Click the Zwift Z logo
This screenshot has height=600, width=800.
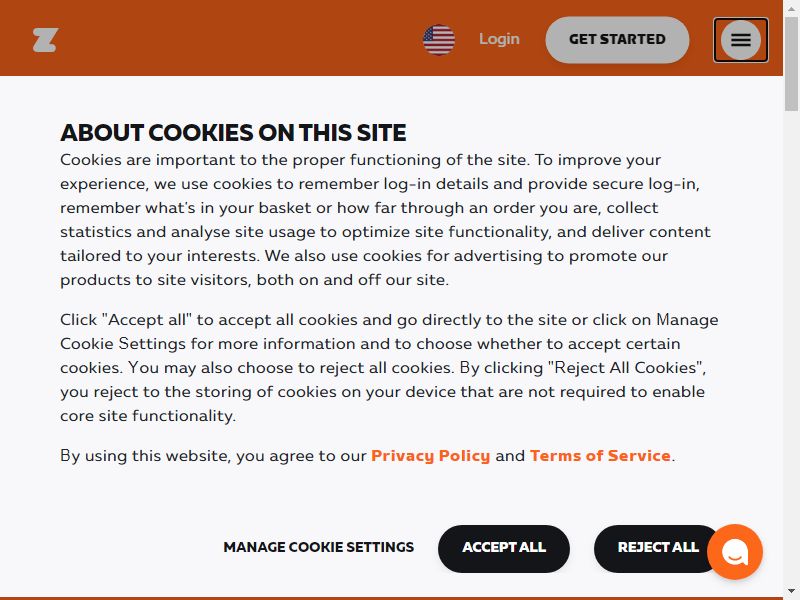pos(45,40)
